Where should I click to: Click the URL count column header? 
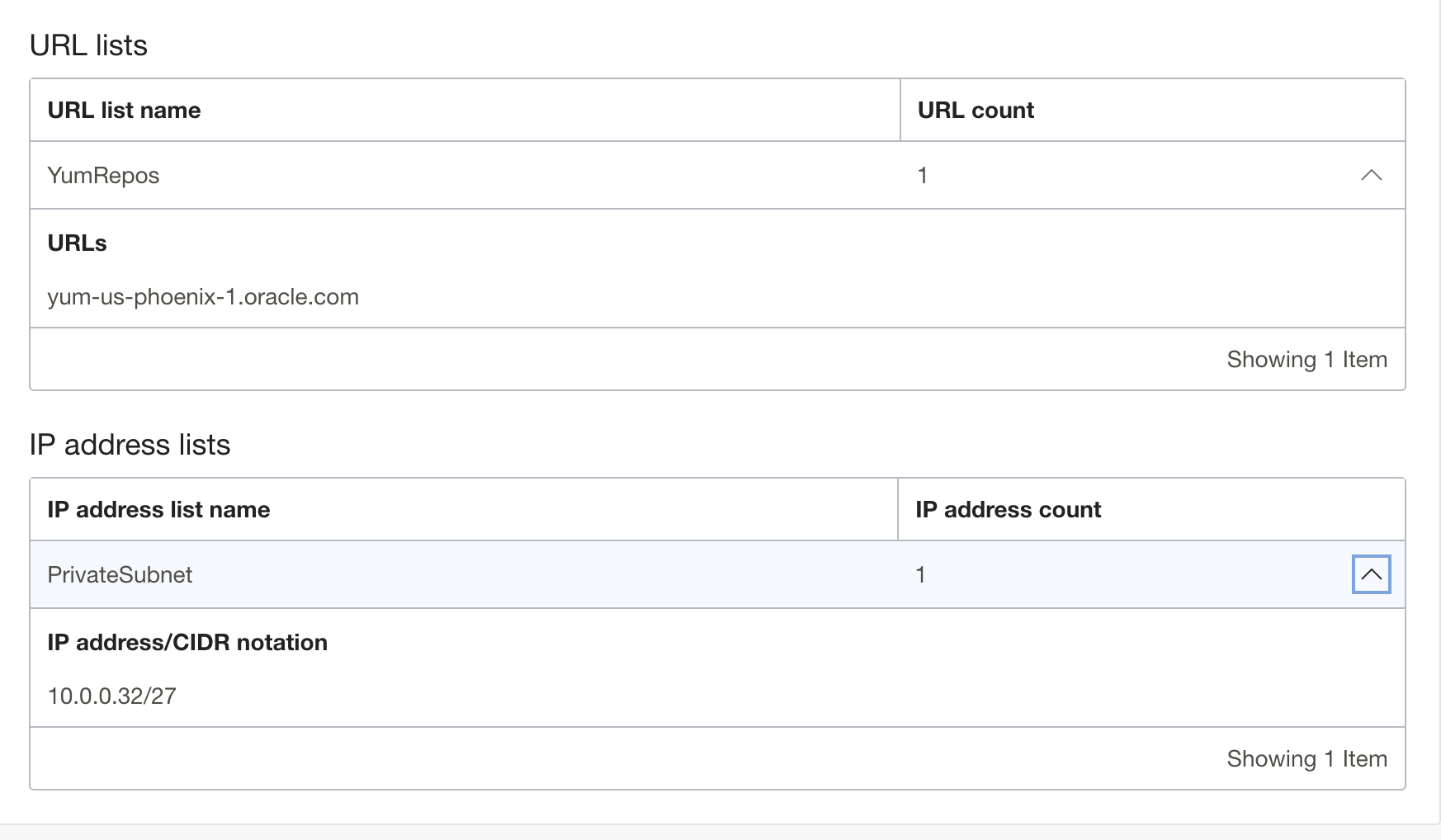pyautogui.click(x=976, y=111)
